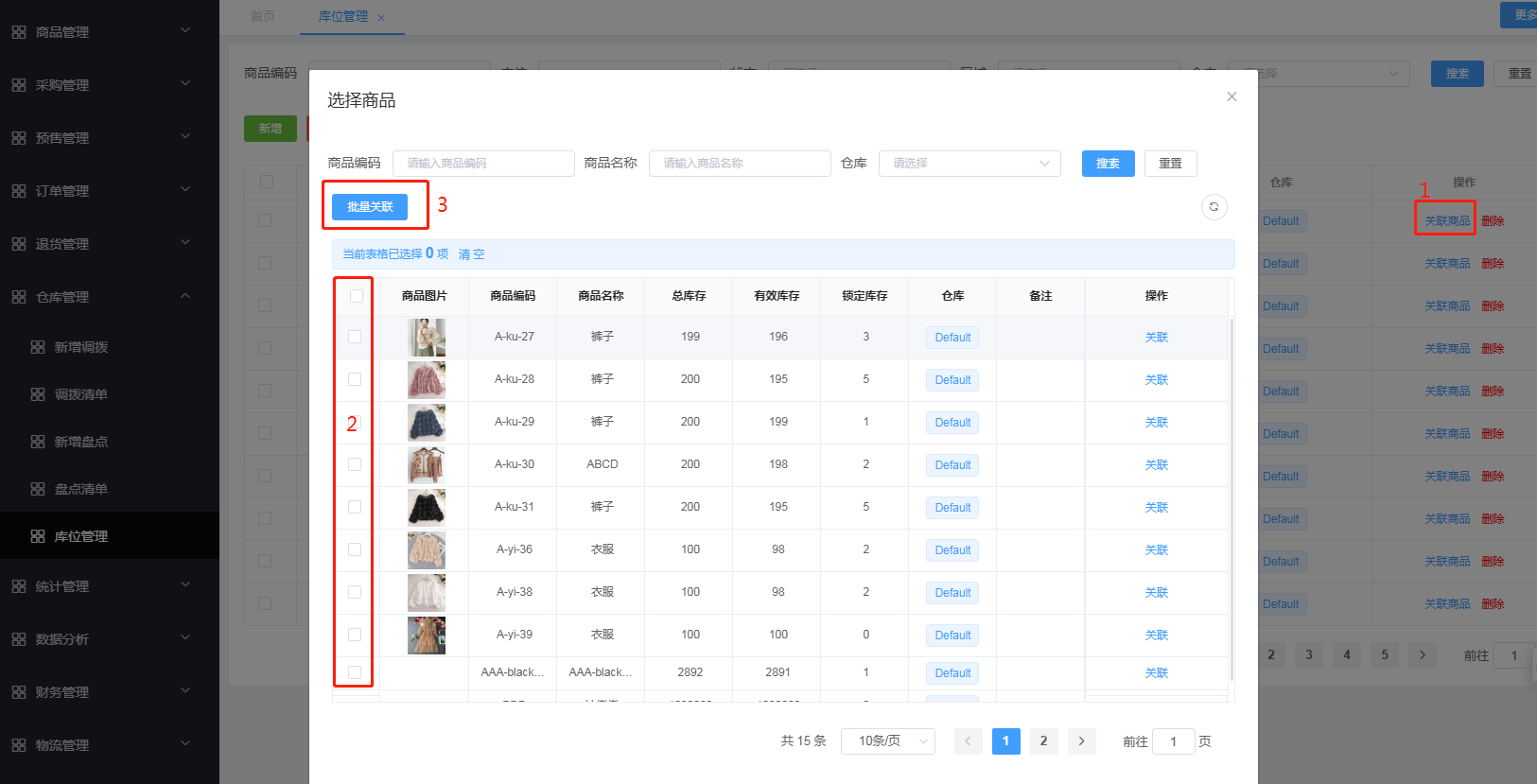Go to previous page arrow in dialog pagination

[968, 741]
